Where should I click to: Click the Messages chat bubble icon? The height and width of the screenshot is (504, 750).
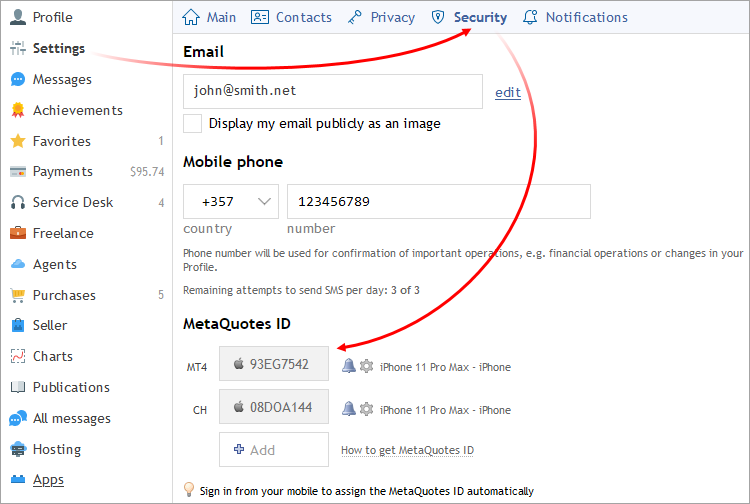pos(18,79)
